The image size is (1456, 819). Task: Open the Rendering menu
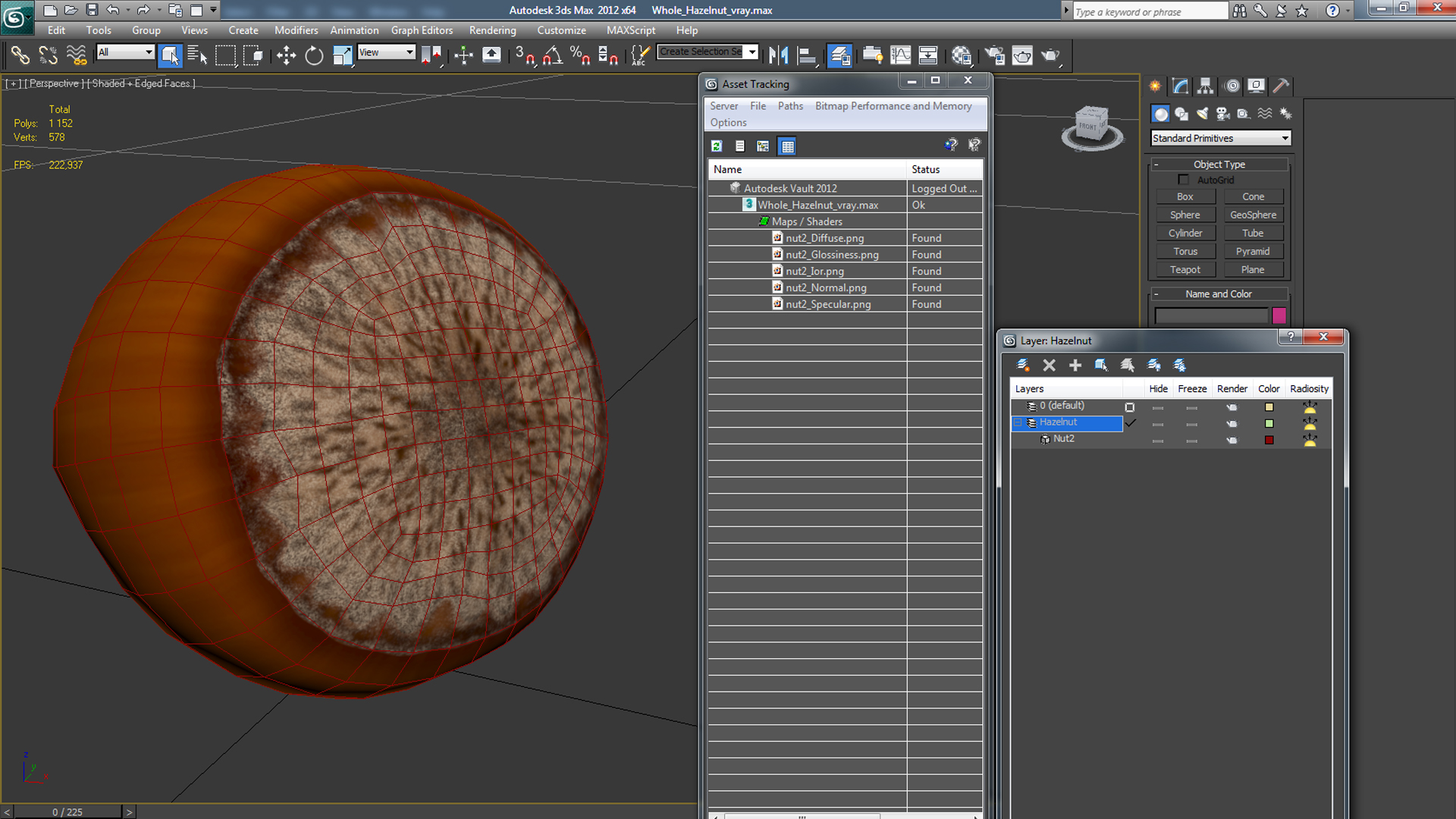(x=492, y=30)
